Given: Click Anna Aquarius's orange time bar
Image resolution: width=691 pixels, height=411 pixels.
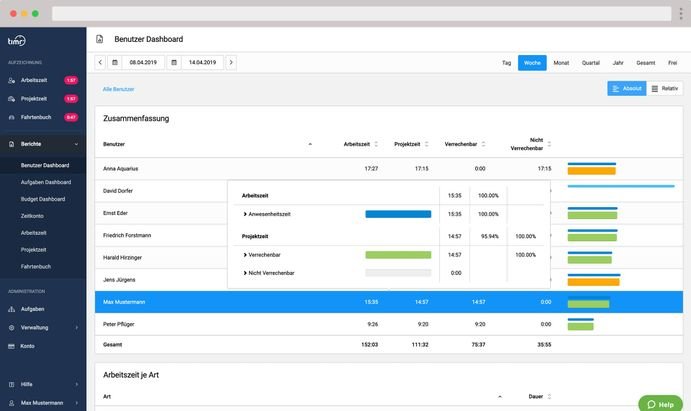Looking at the screenshot, I should pyautogui.click(x=591, y=171).
